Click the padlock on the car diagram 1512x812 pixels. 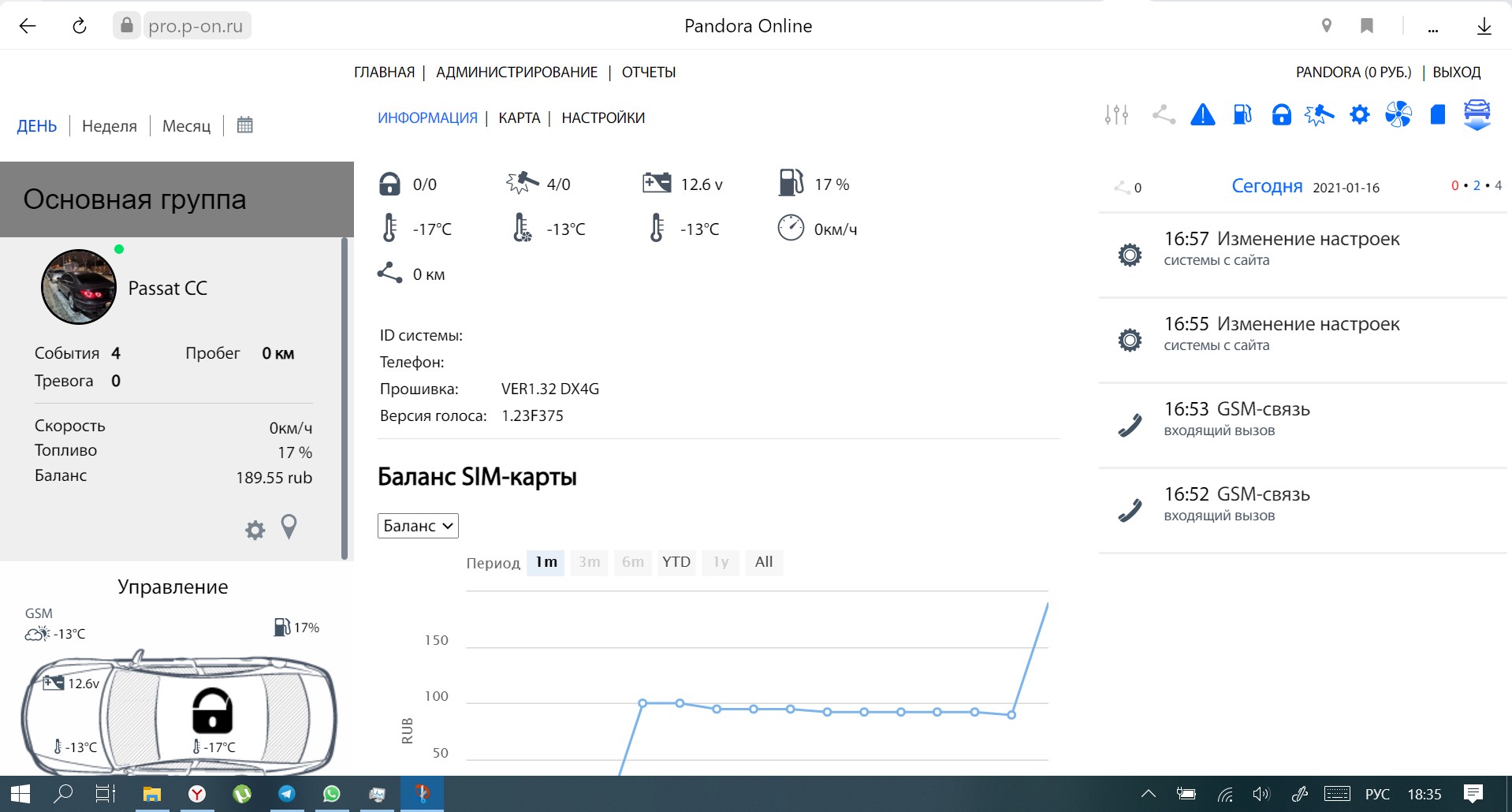click(x=212, y=710)
